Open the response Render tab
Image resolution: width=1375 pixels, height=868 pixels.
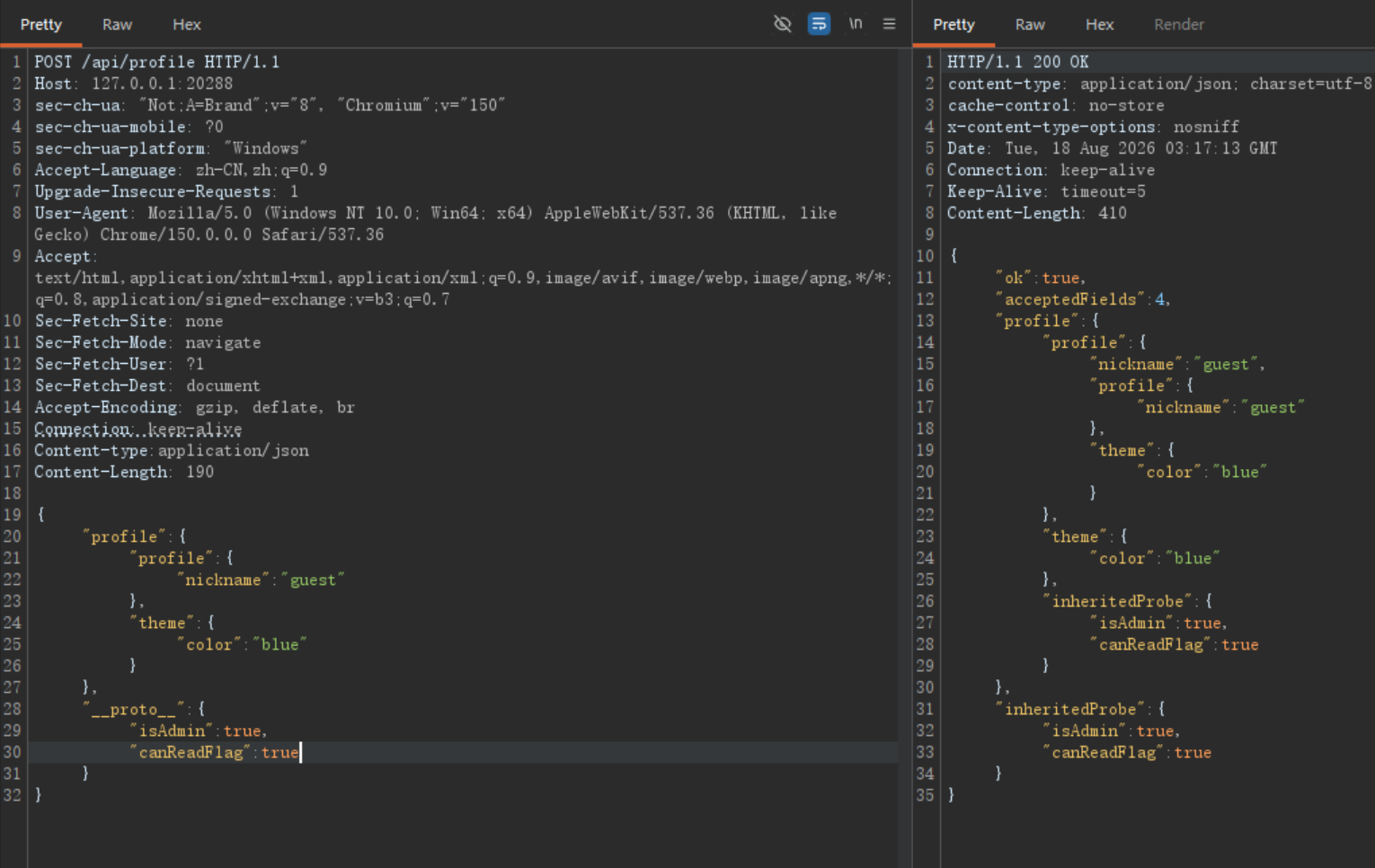click(x=1179, y=24)
